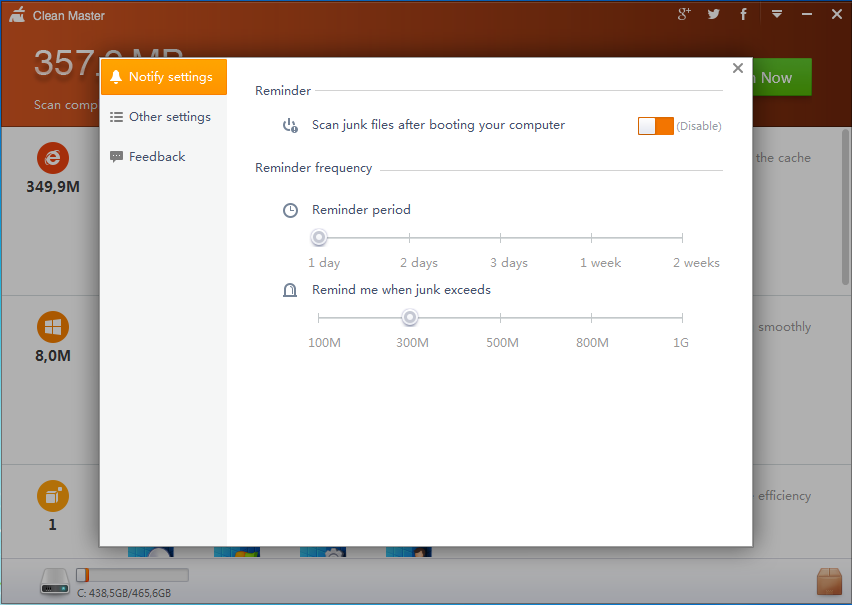
Task: Click the 8,0M size value
Action: point(53,356)
